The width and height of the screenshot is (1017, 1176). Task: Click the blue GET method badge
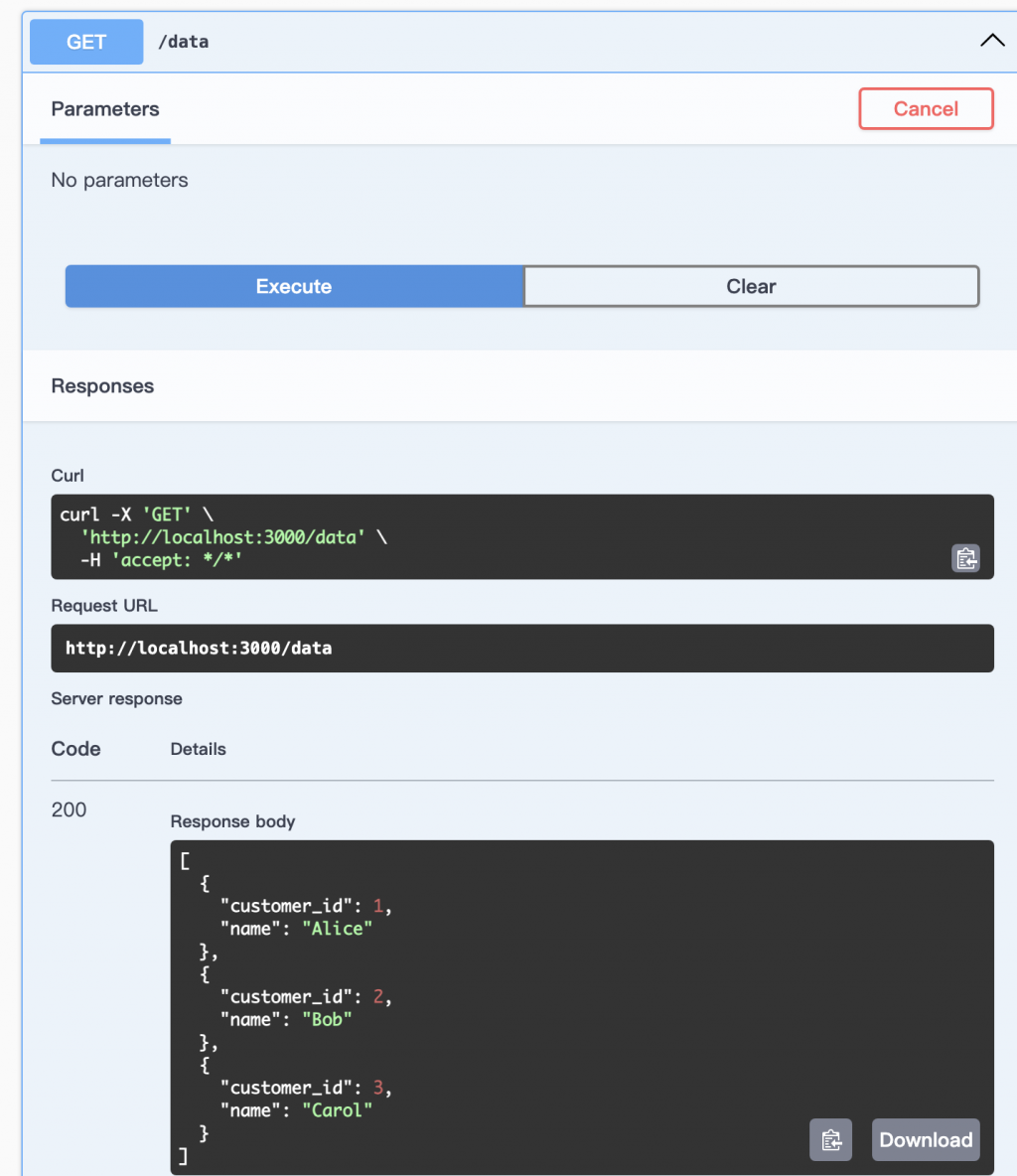(x=86, y=42)
